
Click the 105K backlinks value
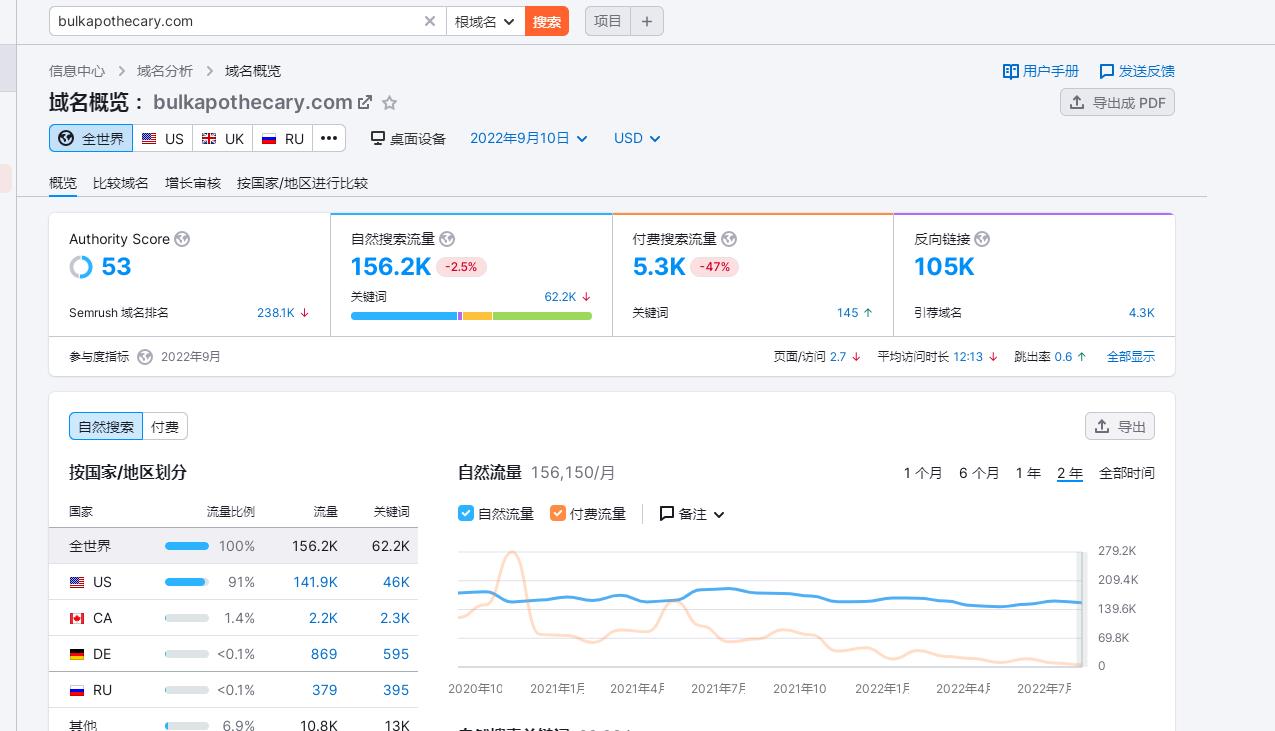pos(944,267)
